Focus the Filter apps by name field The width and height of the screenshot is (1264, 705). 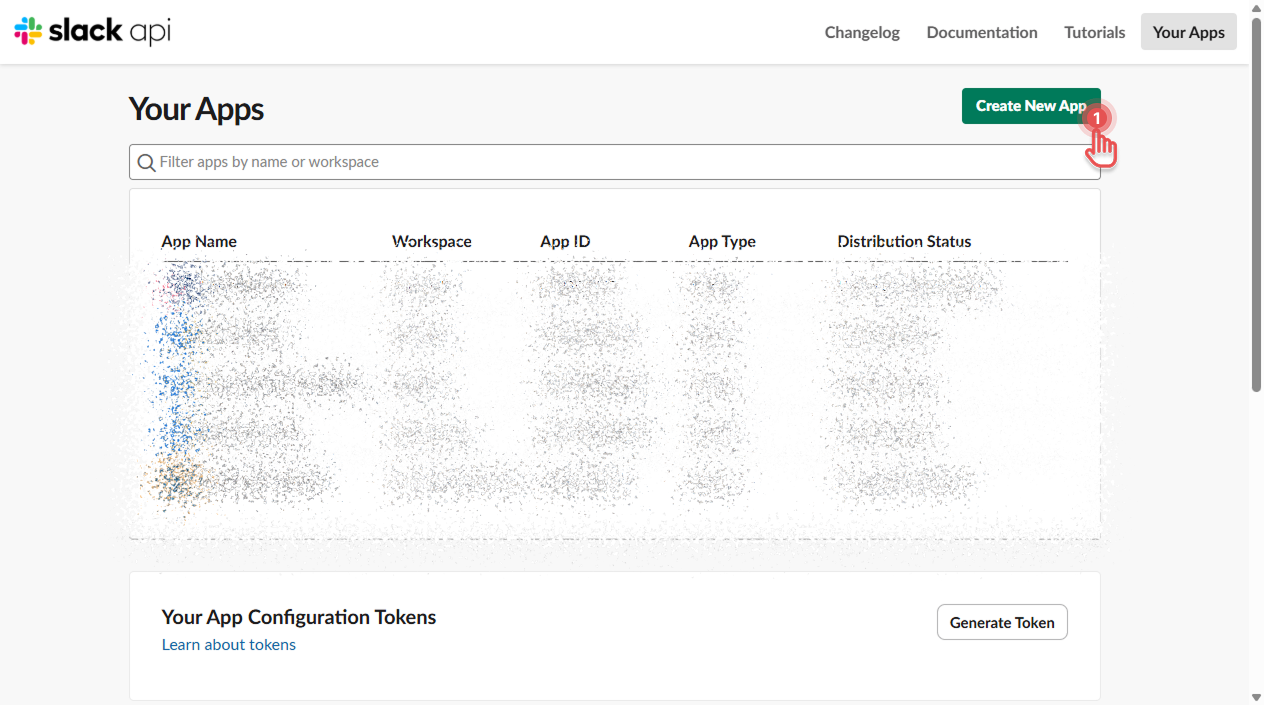point(614,162)
